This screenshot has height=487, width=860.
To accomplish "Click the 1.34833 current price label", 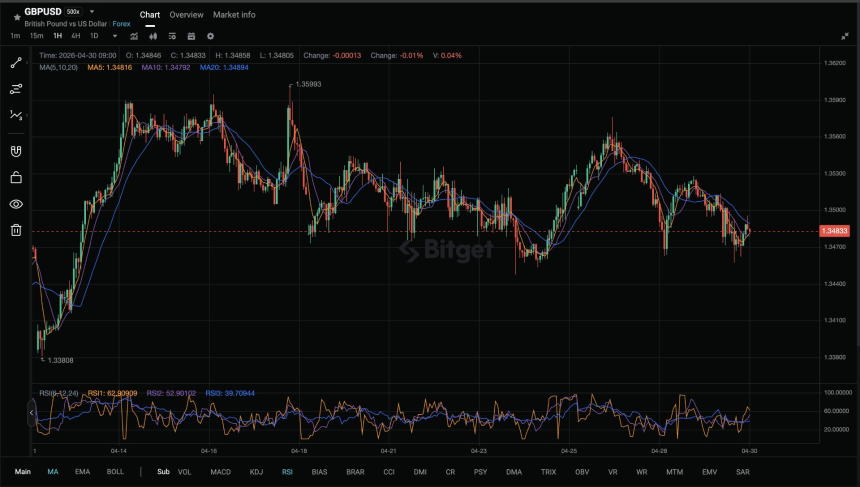I will tap(834, 231).
